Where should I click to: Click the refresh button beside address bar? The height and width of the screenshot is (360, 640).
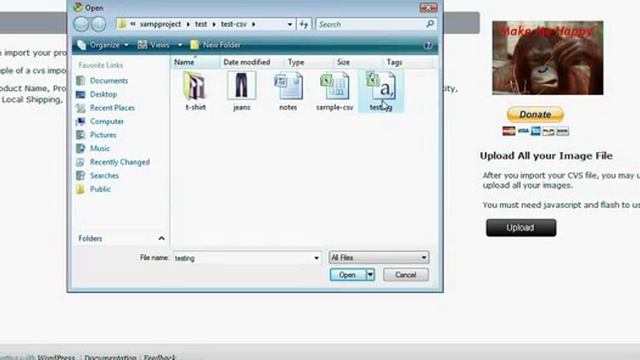pyautogui.click(x=304, y=24)
